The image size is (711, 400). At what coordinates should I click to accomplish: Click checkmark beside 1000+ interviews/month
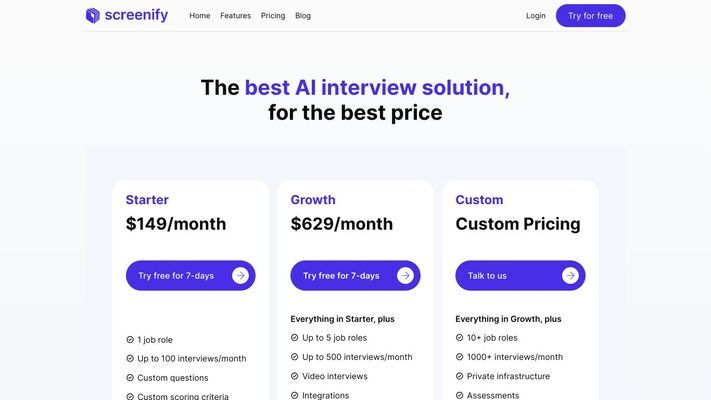460,357
